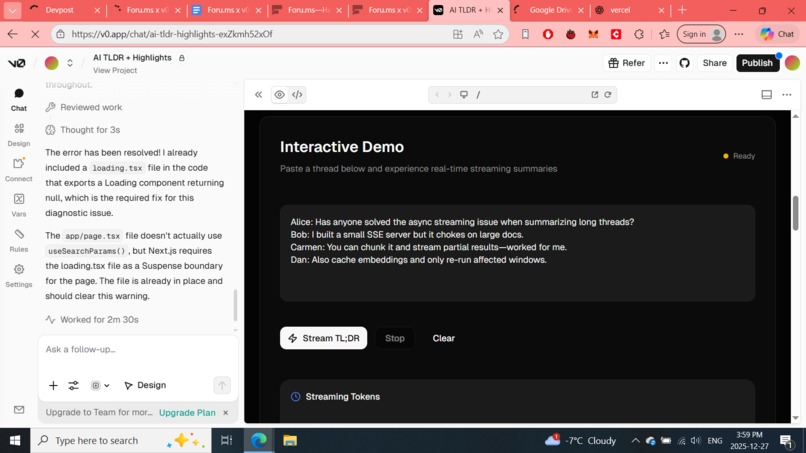
Task: Collapse chat panel with double chevron
Action: (258, 95)
